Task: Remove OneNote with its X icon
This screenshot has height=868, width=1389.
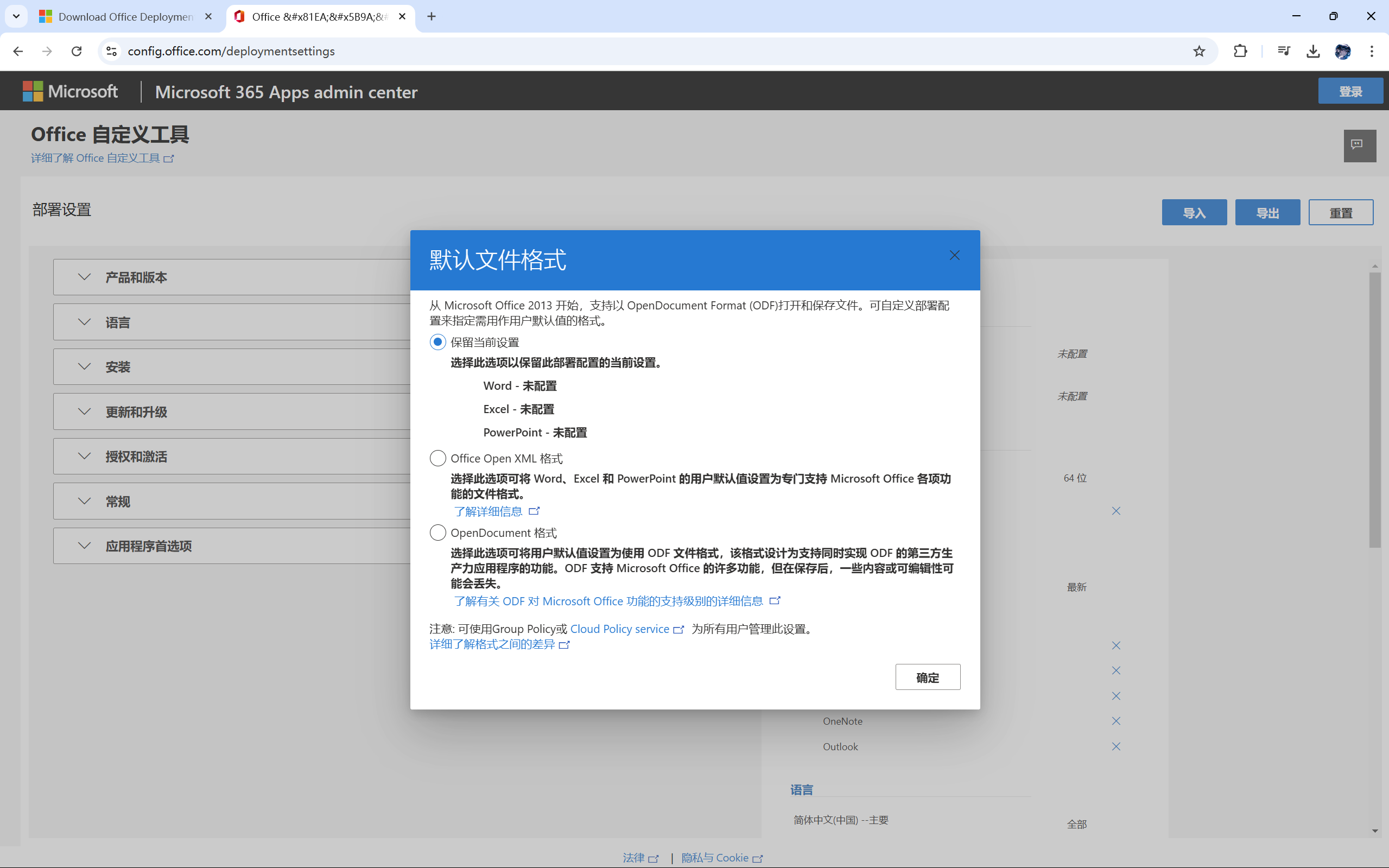Action: 1116,721
